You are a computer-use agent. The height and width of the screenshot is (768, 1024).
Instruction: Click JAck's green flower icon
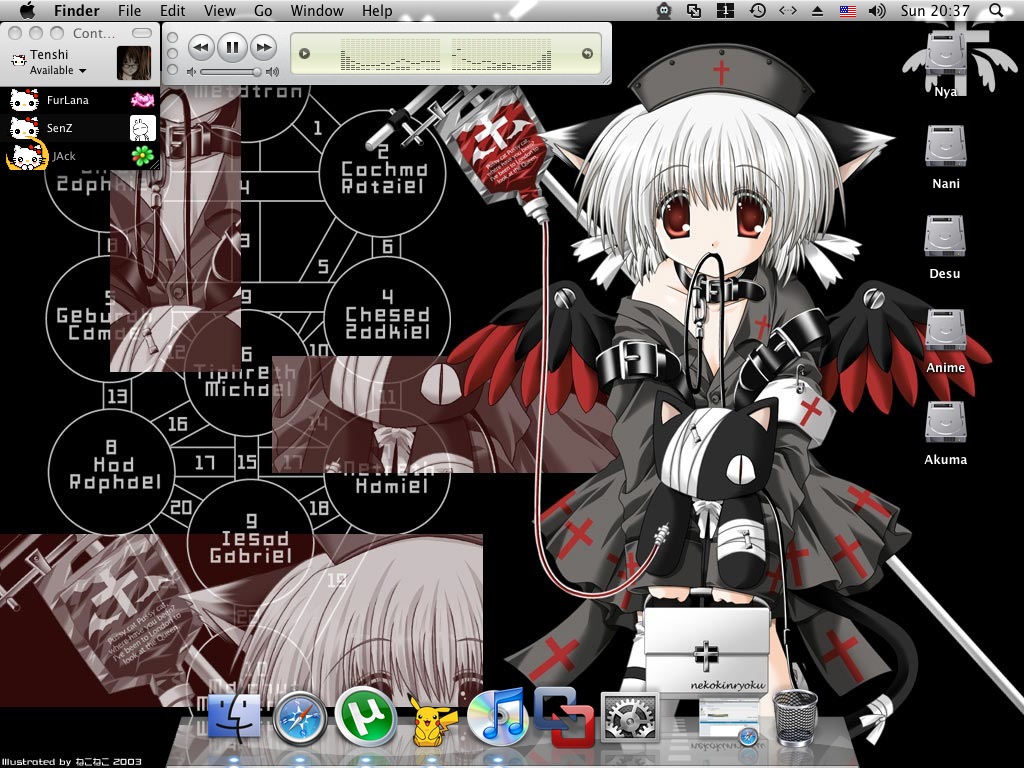142,155
